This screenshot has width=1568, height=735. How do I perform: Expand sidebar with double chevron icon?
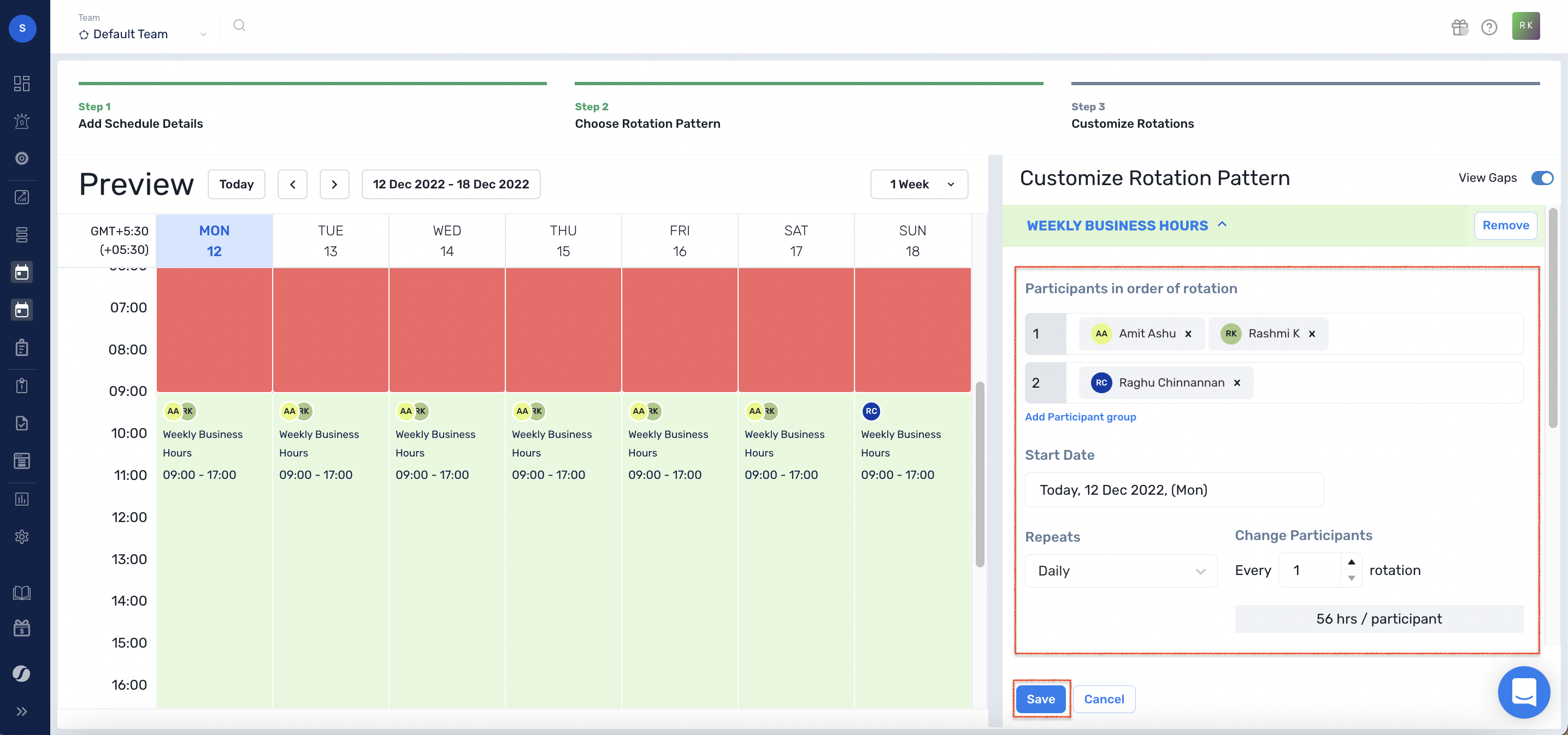point(22,712)
